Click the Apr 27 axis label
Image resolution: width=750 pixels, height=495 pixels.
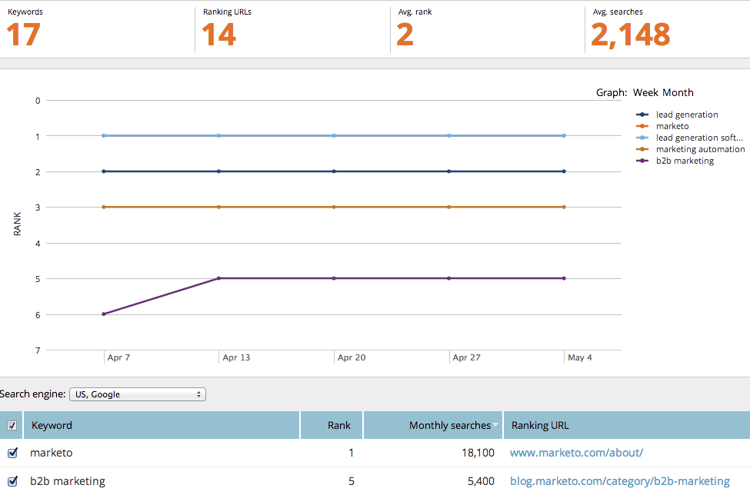(x=466, y=357)
